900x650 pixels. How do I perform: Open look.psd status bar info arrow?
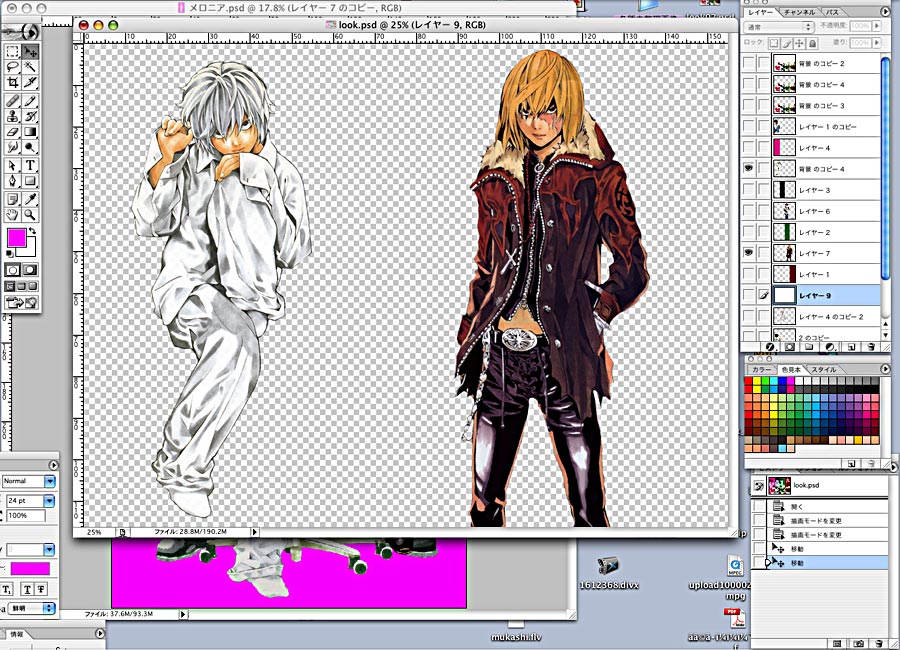click(254, 532)
